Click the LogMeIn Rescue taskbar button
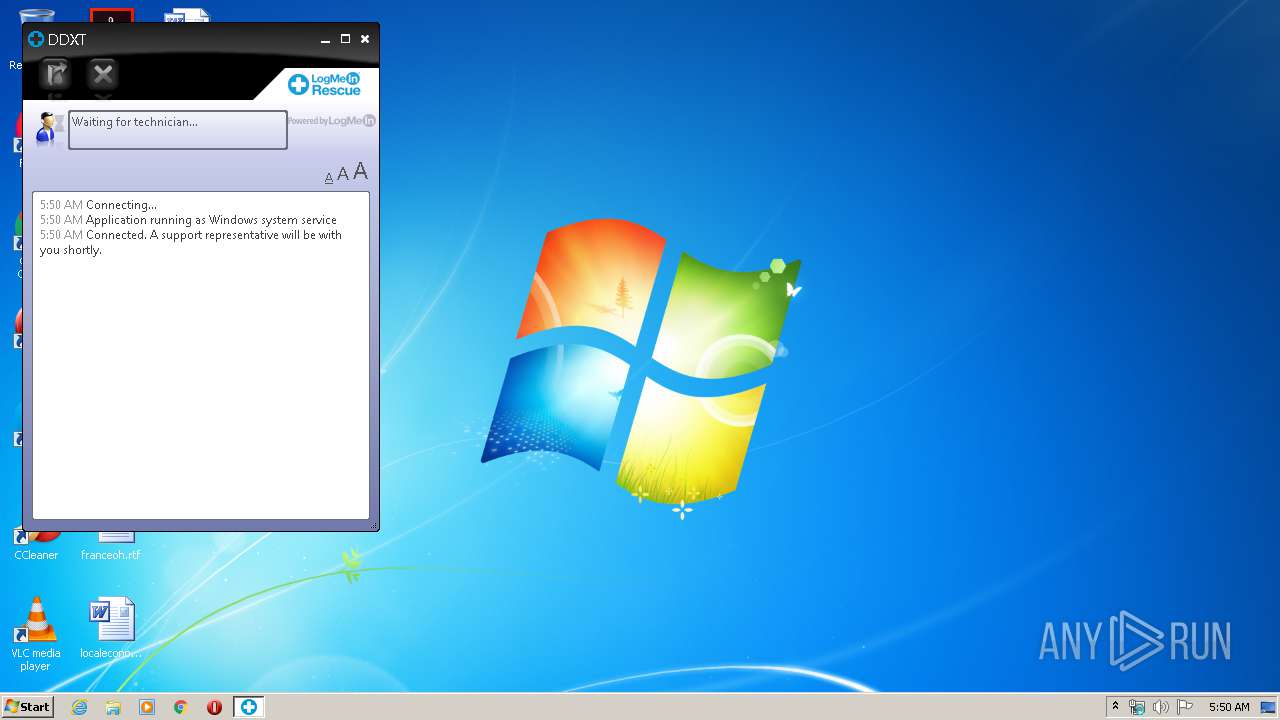 pyautogui.click(x=249, y=707)
